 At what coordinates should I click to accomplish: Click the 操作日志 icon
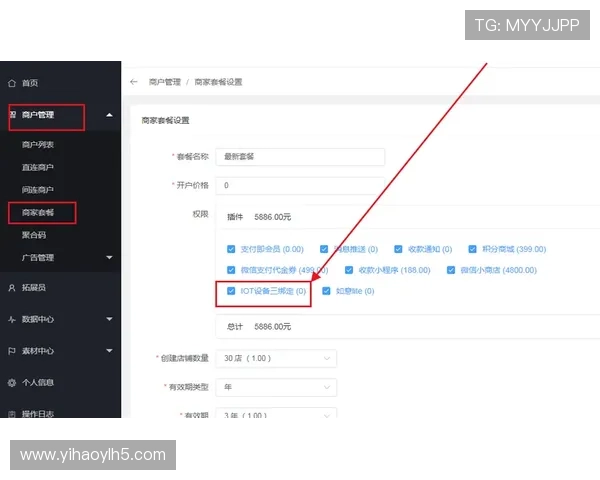tap(12, 414)
